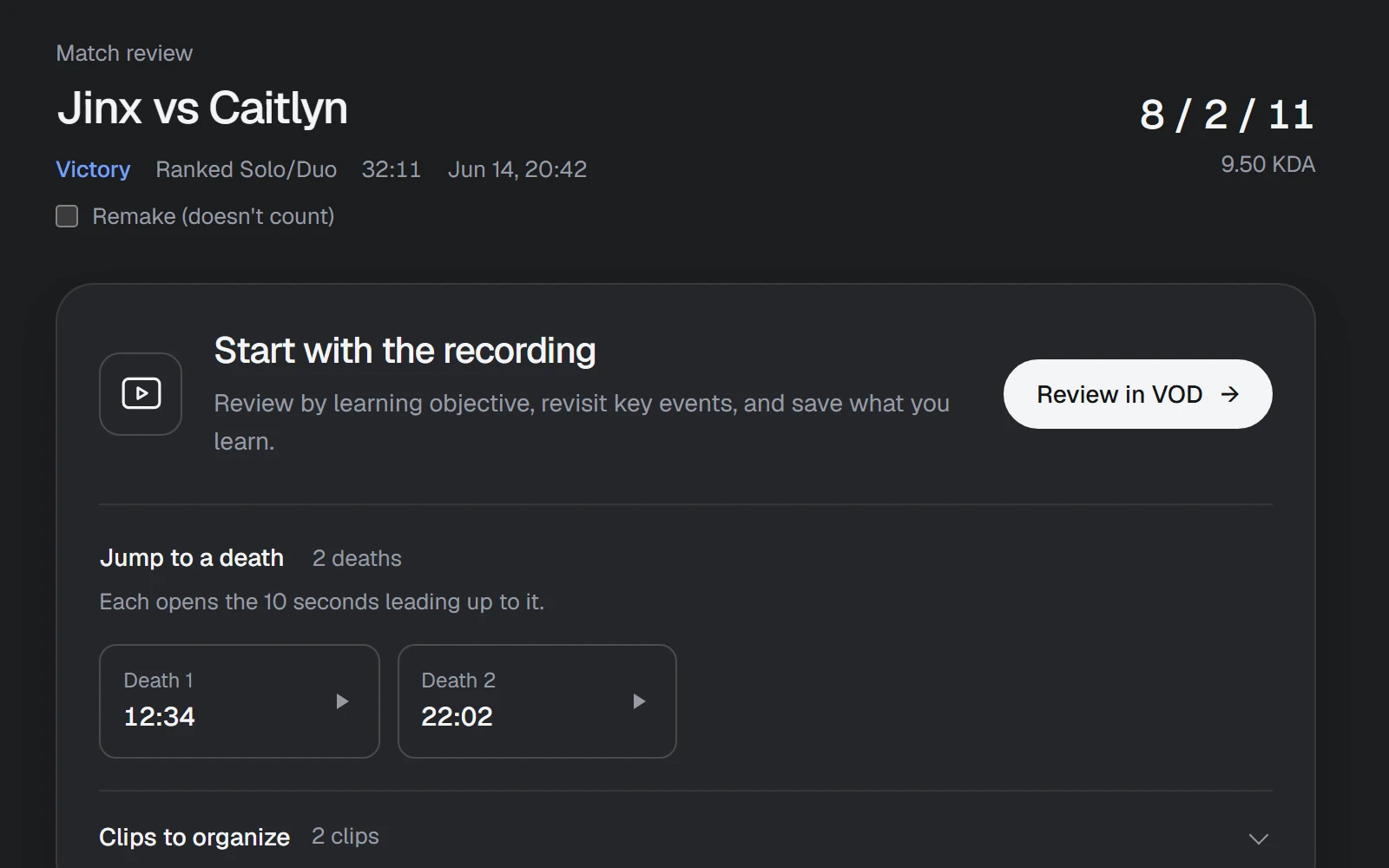Jump to Death 2 at 22:02
Screen dimensions: 1389x868
[x=537, y=701]
